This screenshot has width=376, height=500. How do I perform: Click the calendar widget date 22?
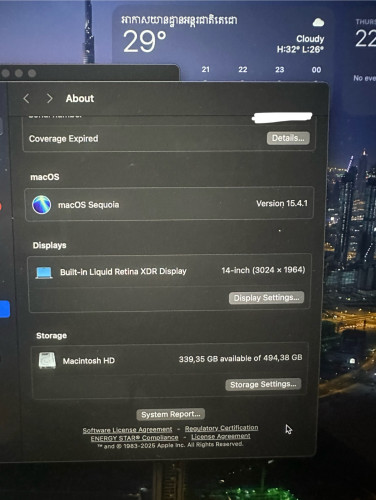[x=365, y=38]
